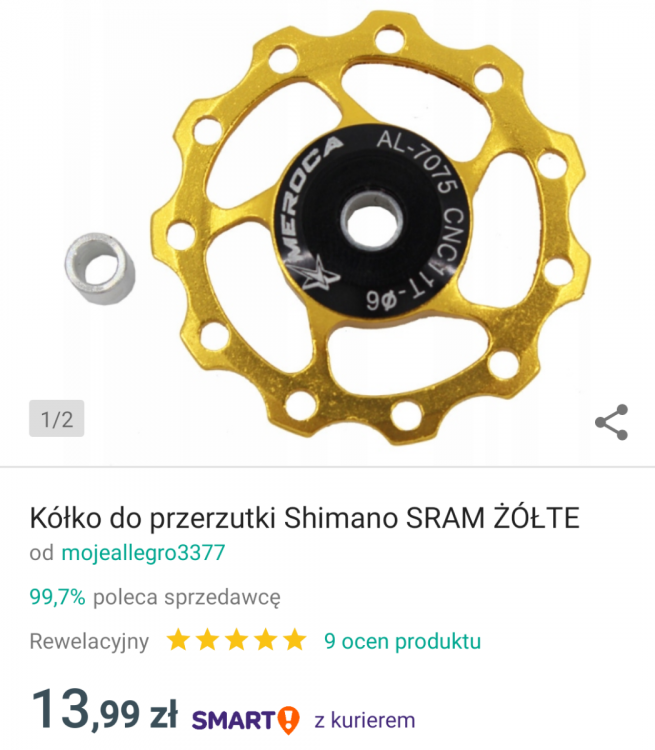Tap the share icon
Image resolution: width=655 pixels, height=750 pixels.
(x=611, y=422)
